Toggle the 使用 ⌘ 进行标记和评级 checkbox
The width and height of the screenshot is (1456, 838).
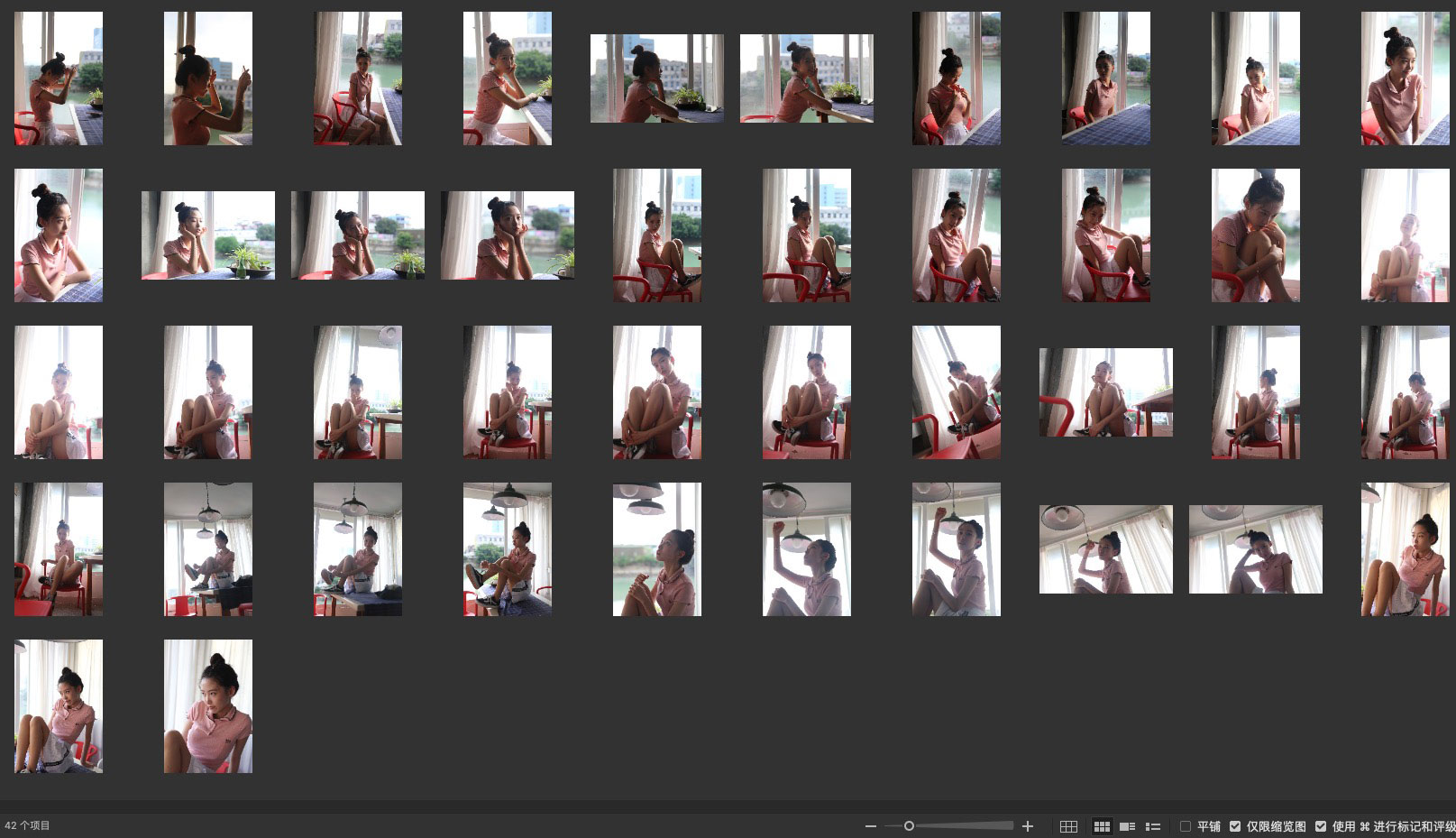pos(1321,826)
